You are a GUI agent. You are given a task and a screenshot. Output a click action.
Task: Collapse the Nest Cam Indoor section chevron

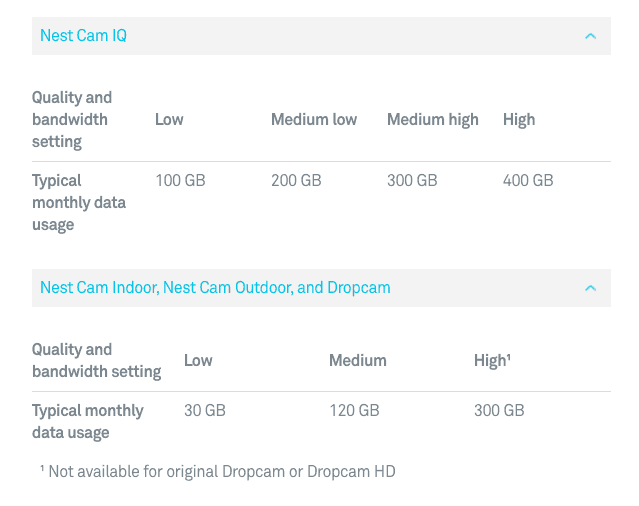(x=590, y=288)
